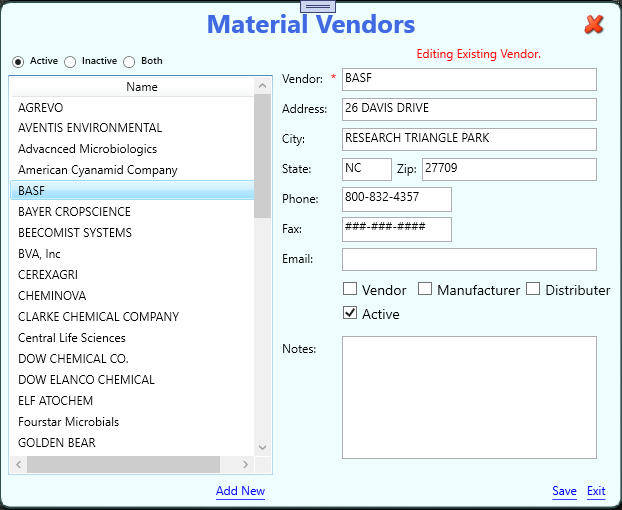The image size is (622, 510).
Task: Click into the Fax field
Action: [397, 229]
